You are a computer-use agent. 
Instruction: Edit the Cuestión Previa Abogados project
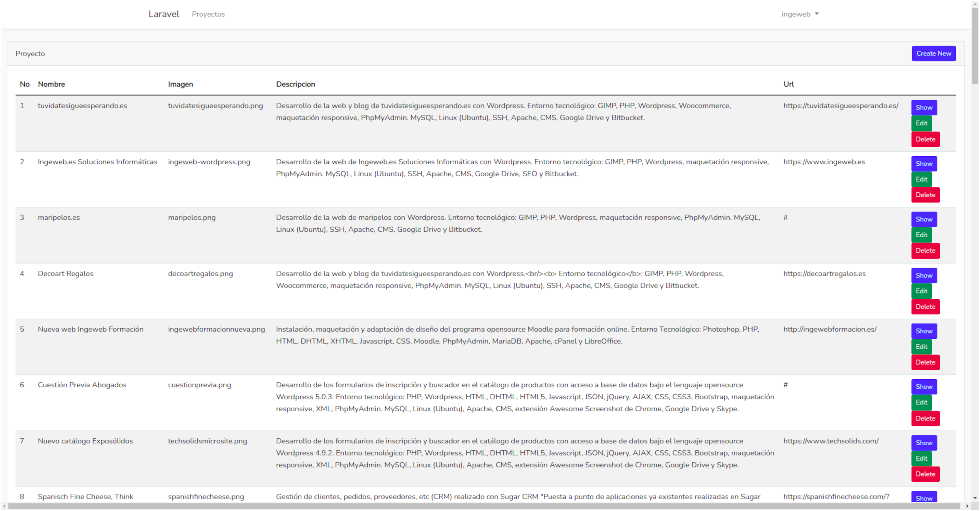click(921, 402)
